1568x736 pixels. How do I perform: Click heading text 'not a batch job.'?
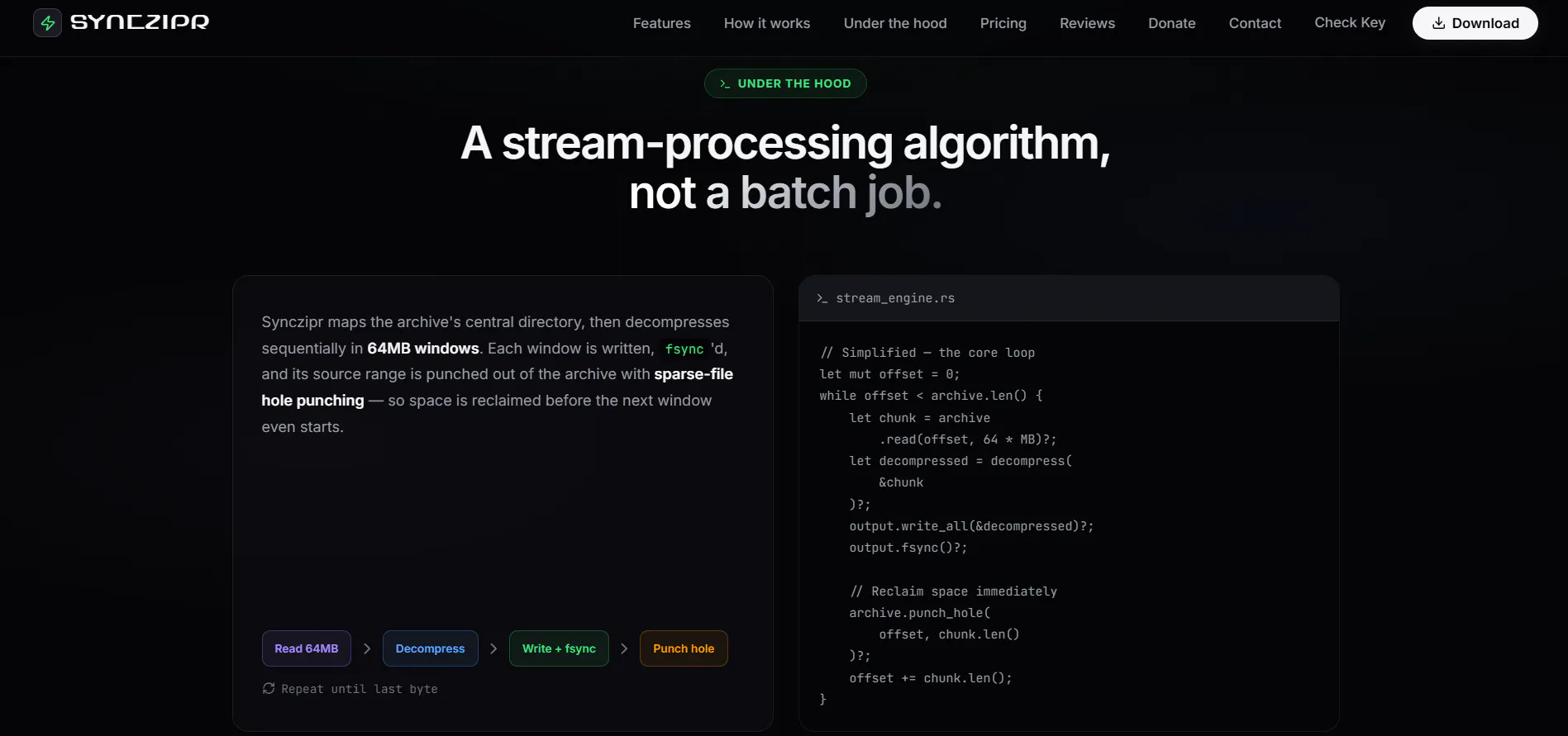[x=785, y=193]
